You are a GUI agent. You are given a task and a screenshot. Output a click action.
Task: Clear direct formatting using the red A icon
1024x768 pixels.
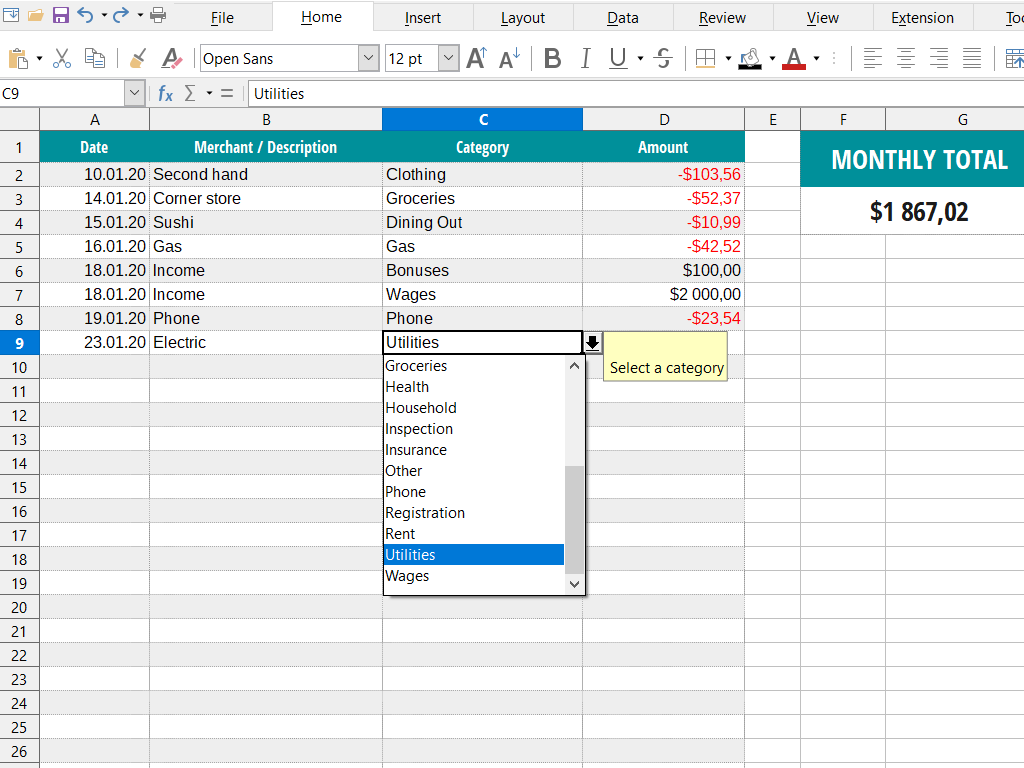pos(171,58)
